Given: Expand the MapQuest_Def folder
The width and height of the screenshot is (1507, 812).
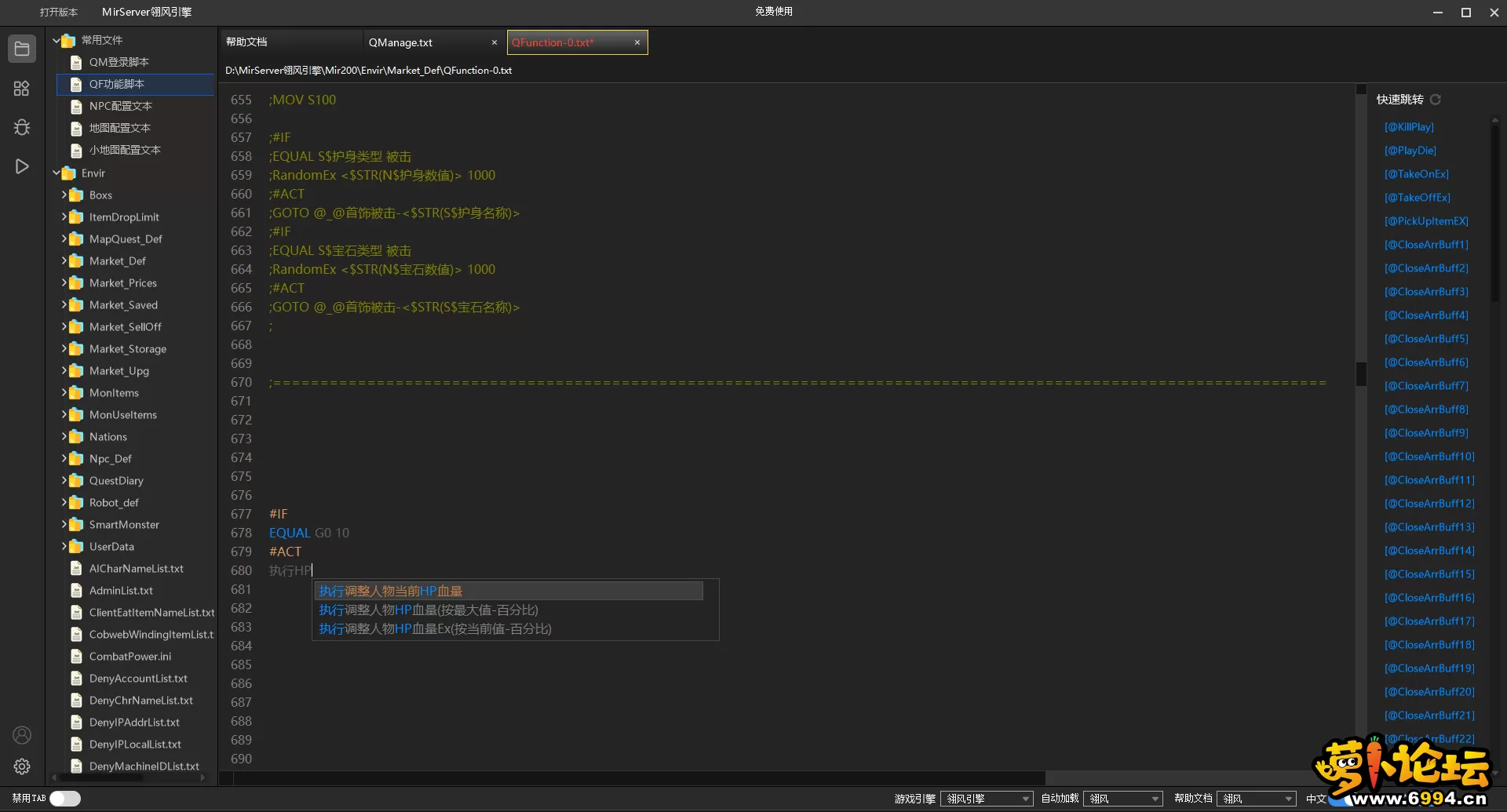Looking at the screenshot, I should click(x=64, y=239).
